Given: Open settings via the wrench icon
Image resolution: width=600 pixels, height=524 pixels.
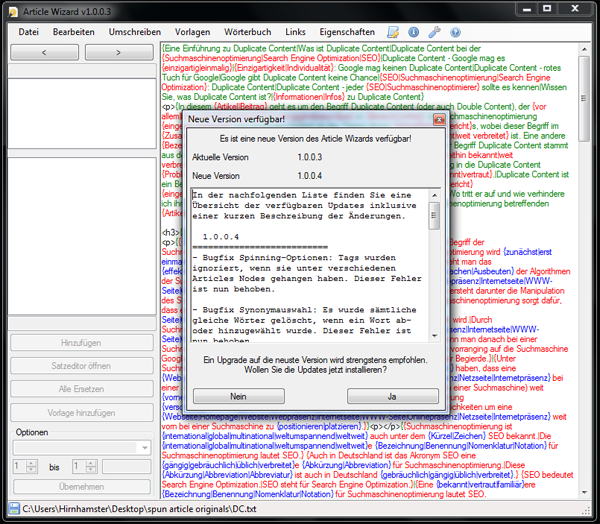Looking at the screenshot, I should tap(434, 32).
